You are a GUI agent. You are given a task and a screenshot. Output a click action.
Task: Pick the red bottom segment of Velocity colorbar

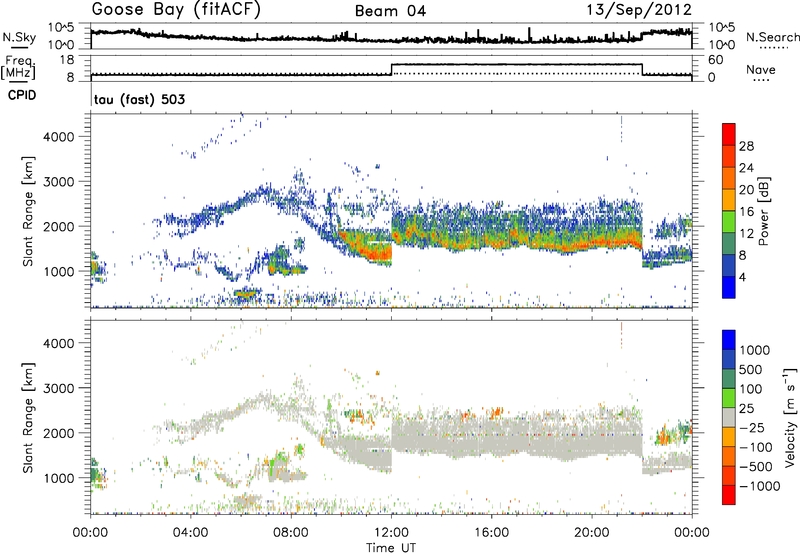point(729,495)
